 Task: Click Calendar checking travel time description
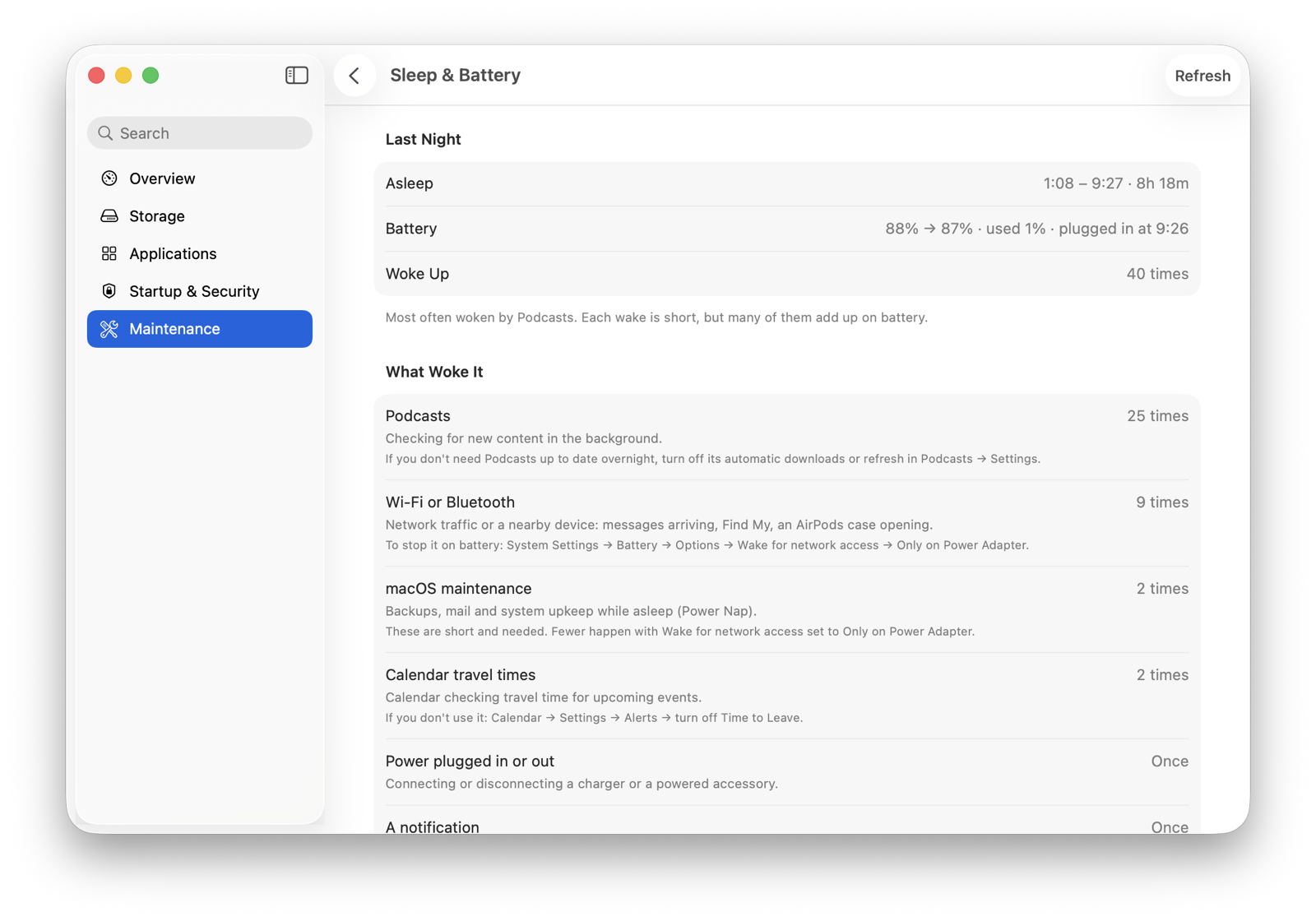tap(544, 697)
